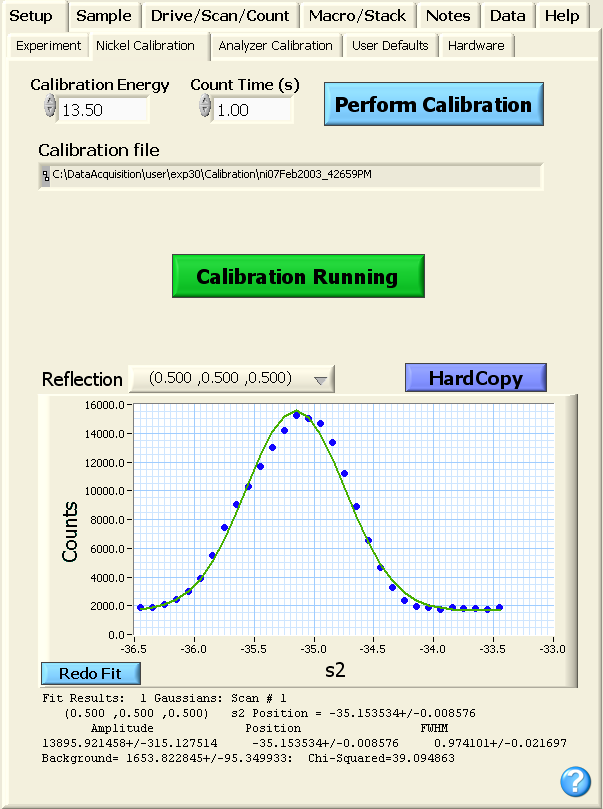Click the Redo Fit button
Viewport: 603px width, 809px height.
click(91, 673)
